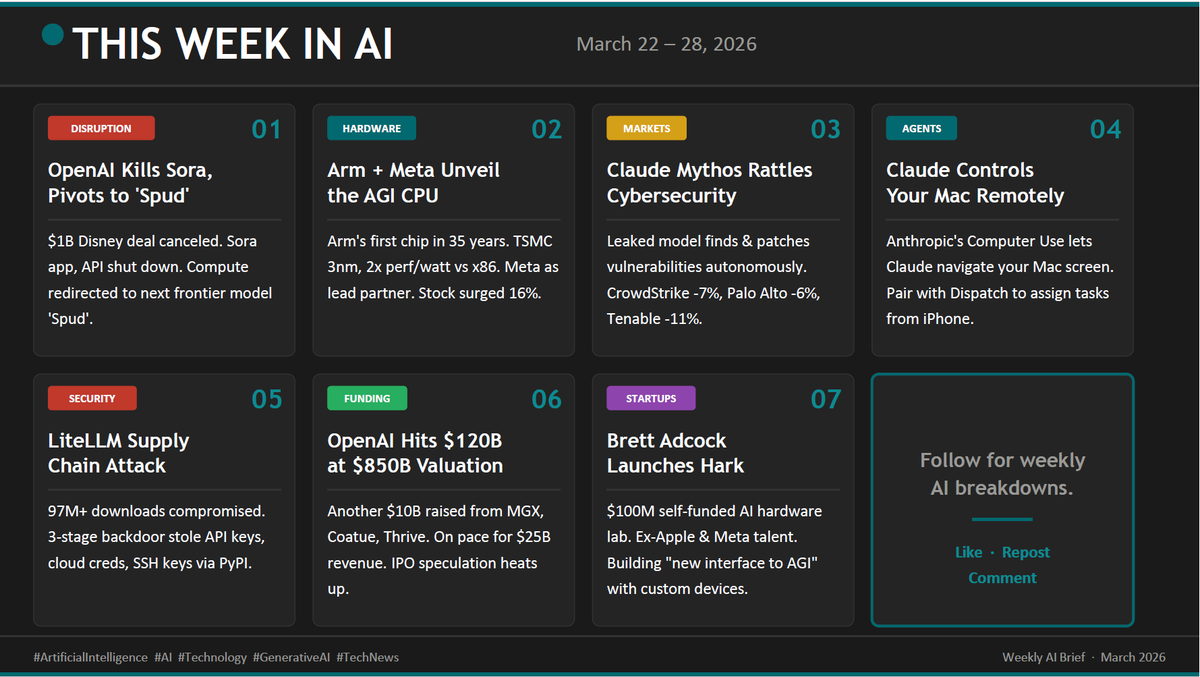Click the headline Claude Controls Your Mac Remotely
1200x677 pixels.
pyautogui.click(x=975, y=183)
